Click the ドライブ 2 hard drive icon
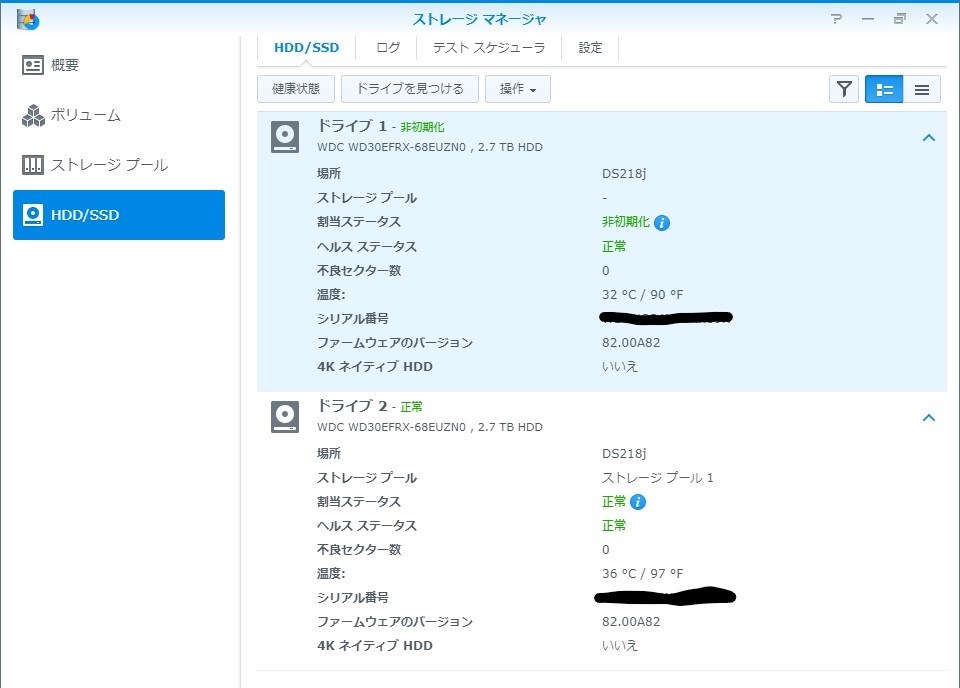This screenshot has height=688, width=960. pyautogui.click(x=284, y=417)
